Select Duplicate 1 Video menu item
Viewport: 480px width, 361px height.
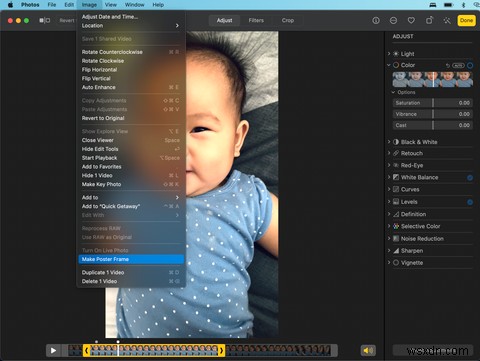coord(131,272)
